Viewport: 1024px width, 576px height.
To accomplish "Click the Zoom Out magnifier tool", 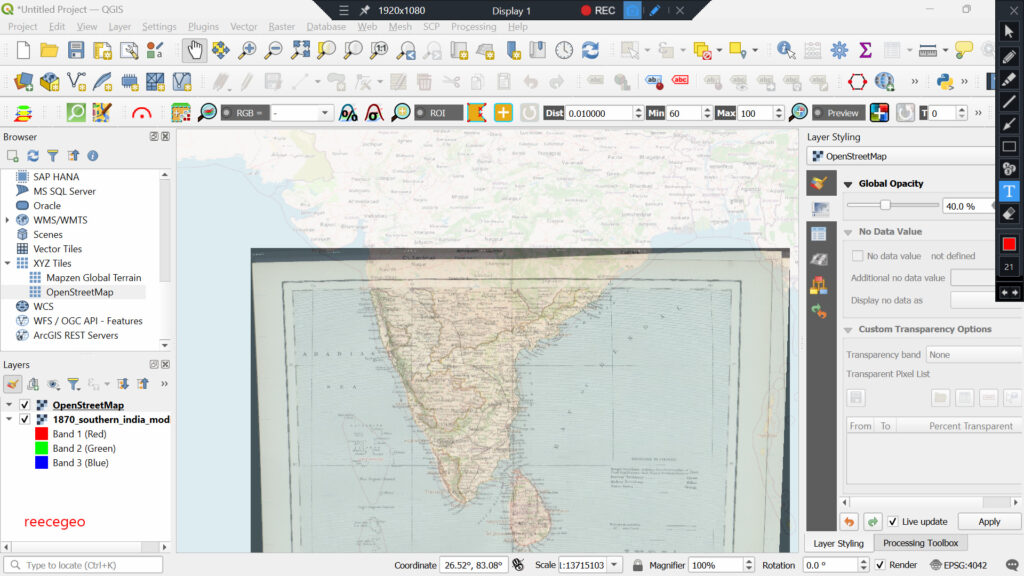I will (273, 50).
